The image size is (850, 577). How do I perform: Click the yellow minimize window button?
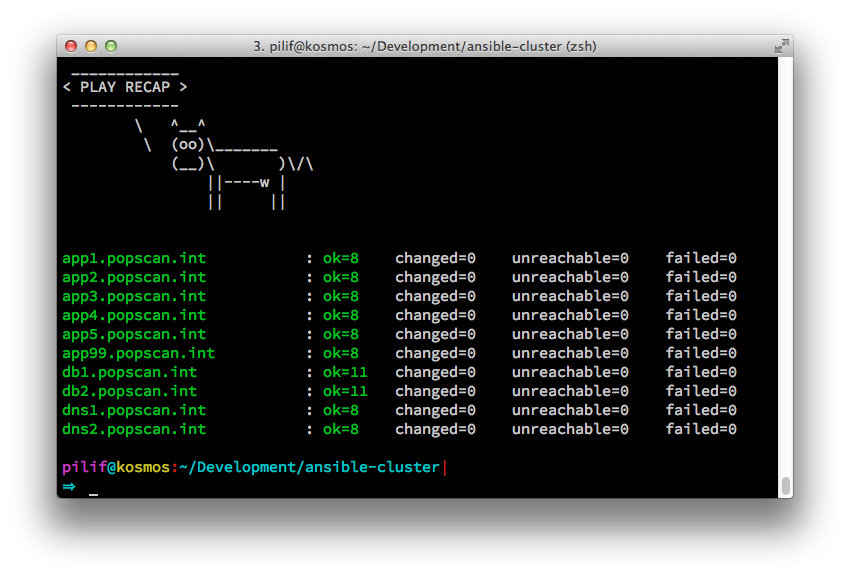[91, 46]
